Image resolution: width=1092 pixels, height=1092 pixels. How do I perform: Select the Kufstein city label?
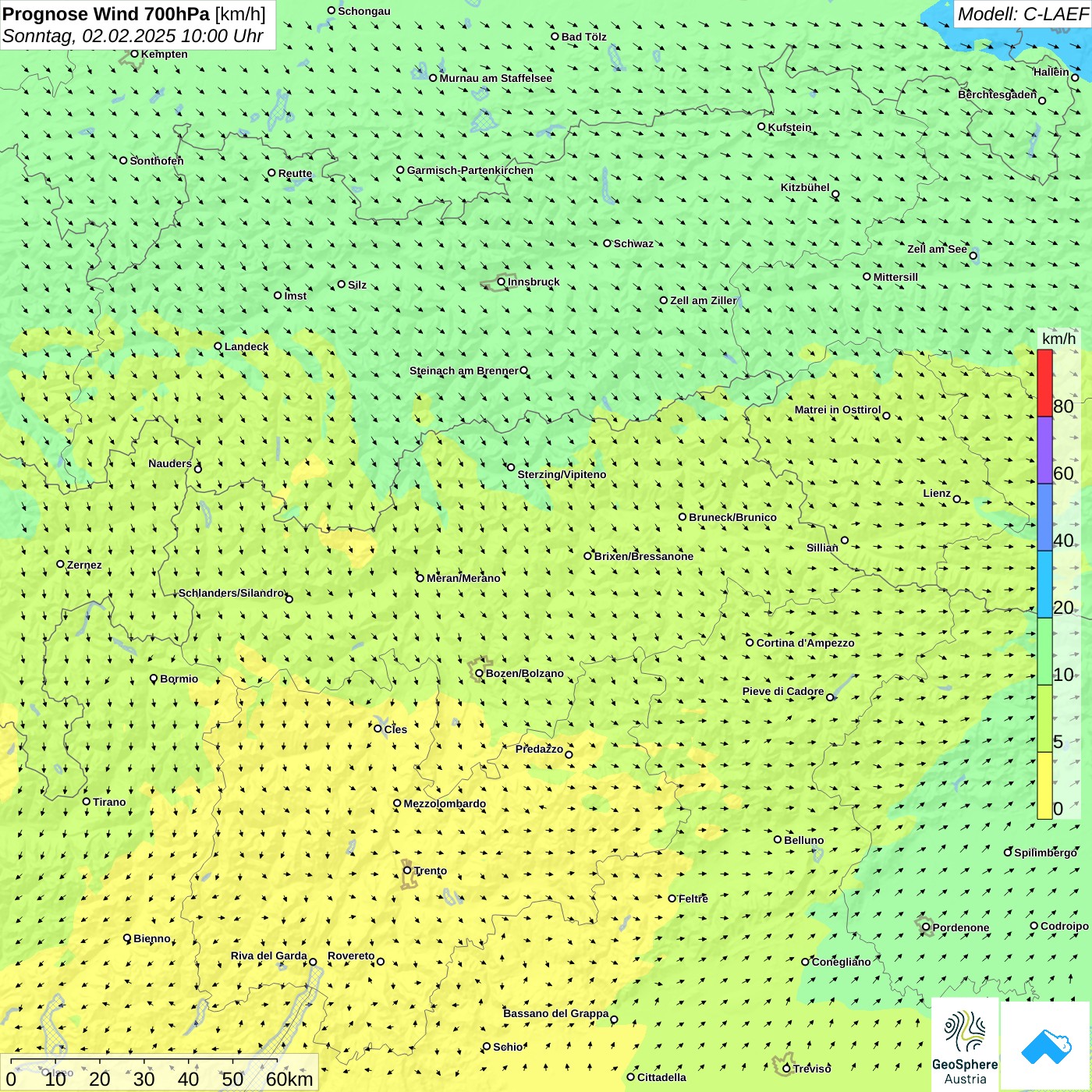point(789,127)
